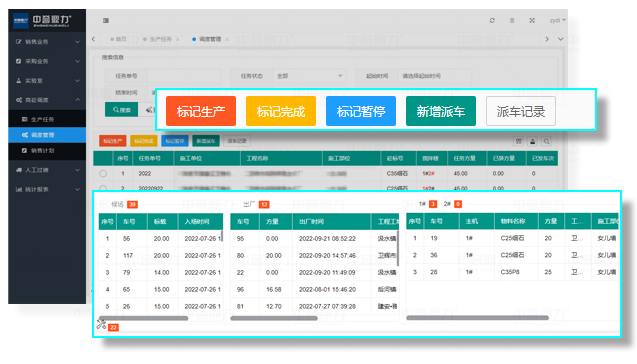The width and height of the screenshot is (637, 364).
Task: Select the 调度管理 tab
Action: point(207,39)
